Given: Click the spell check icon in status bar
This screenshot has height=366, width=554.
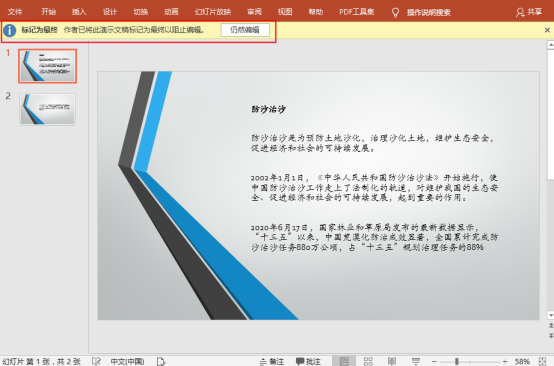Looking at the screenshot, I should pos(96,361).
